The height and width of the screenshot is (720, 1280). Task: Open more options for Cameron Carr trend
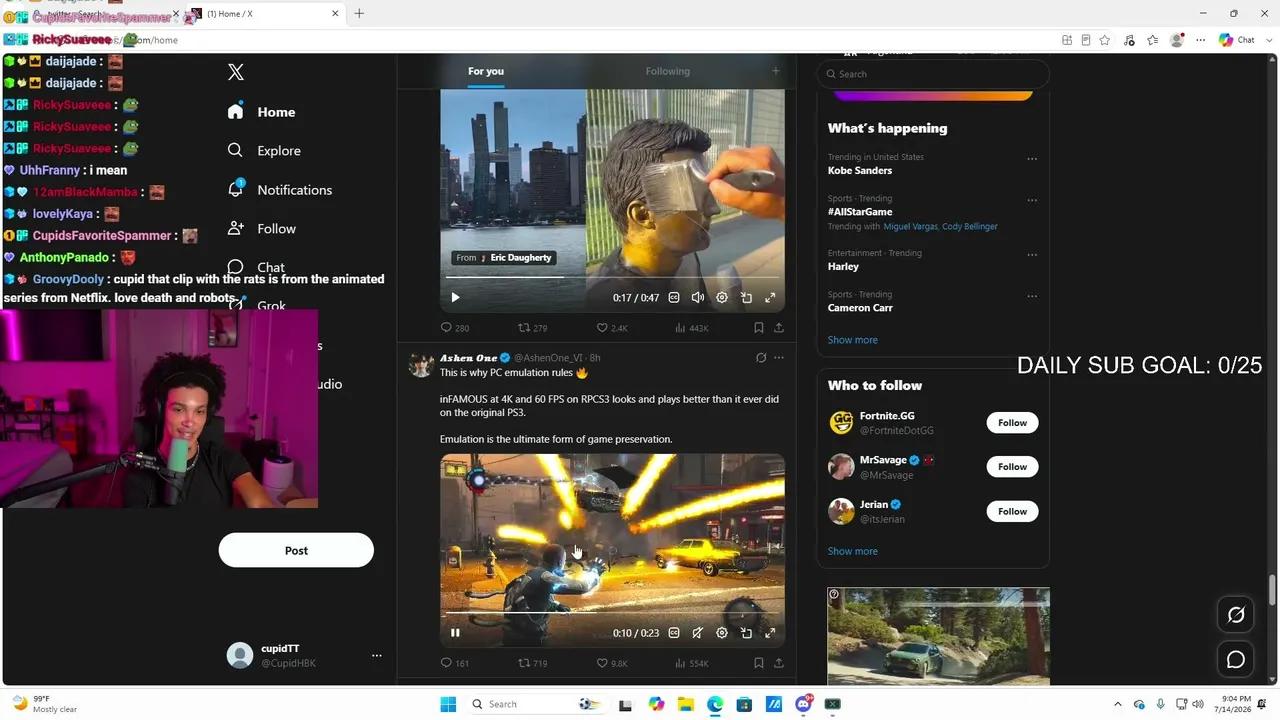click(1032, 296)
